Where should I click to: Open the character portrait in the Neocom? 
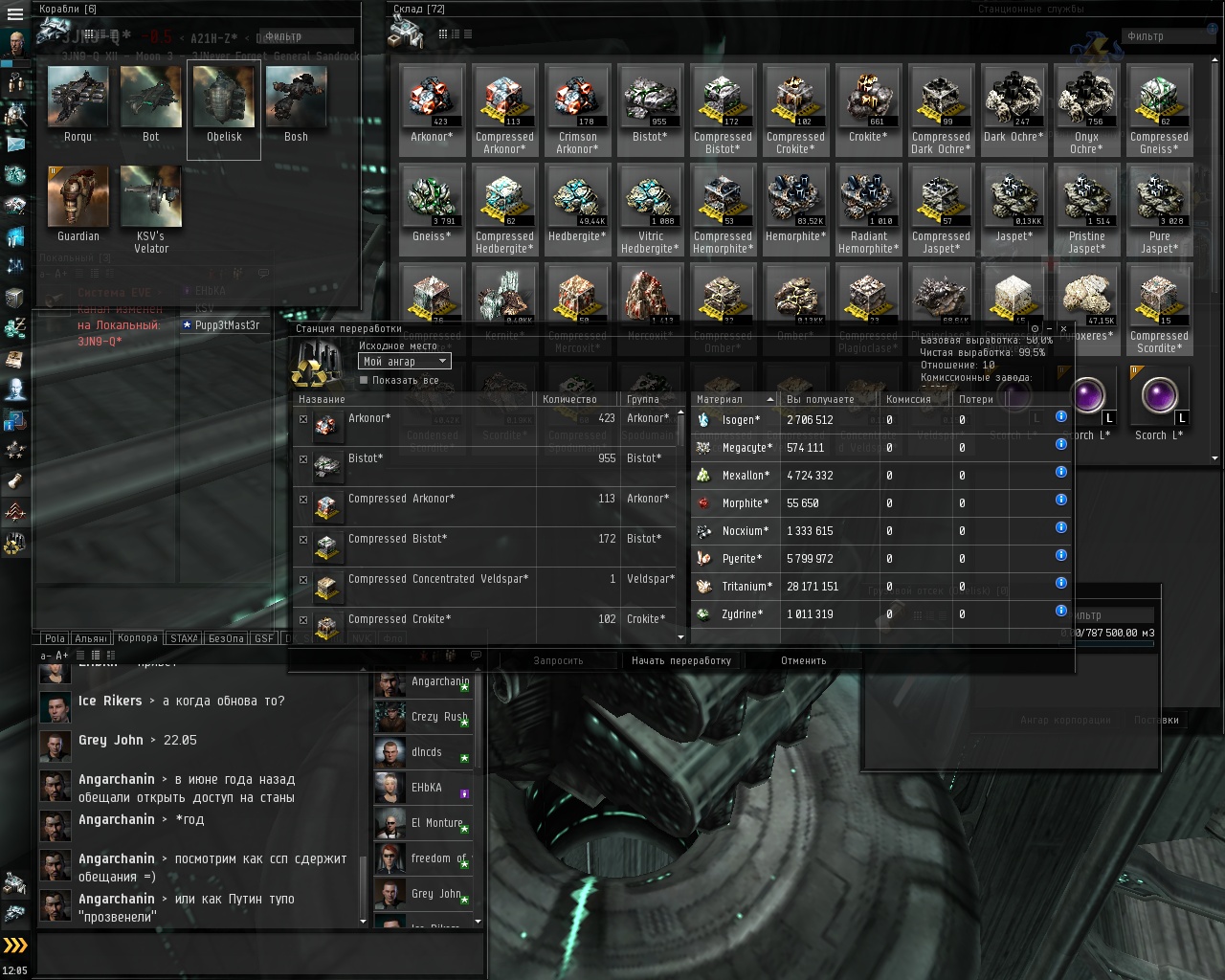click(15, 44)
